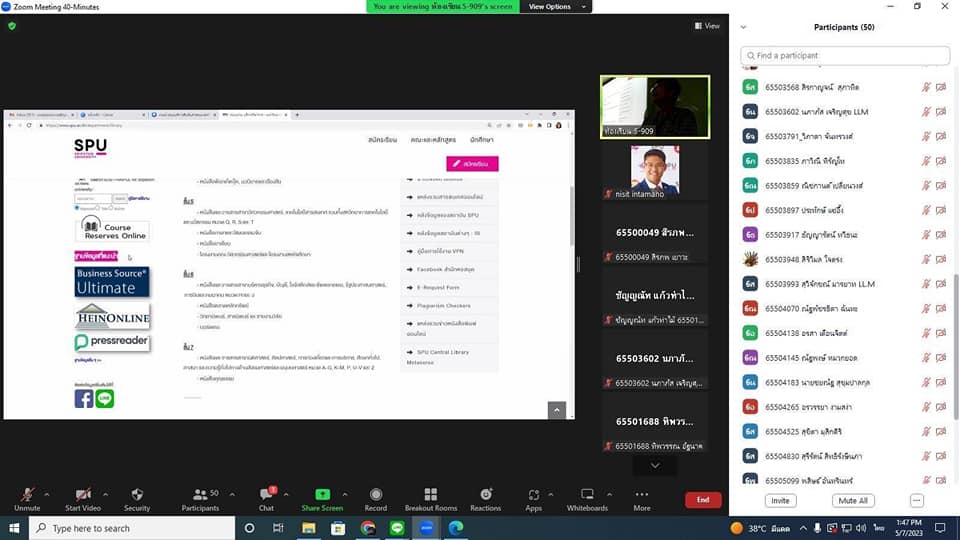Open the Apps icon in toolbar
Image resolution: width=960 pixels, height=540 pixels.
533,495
